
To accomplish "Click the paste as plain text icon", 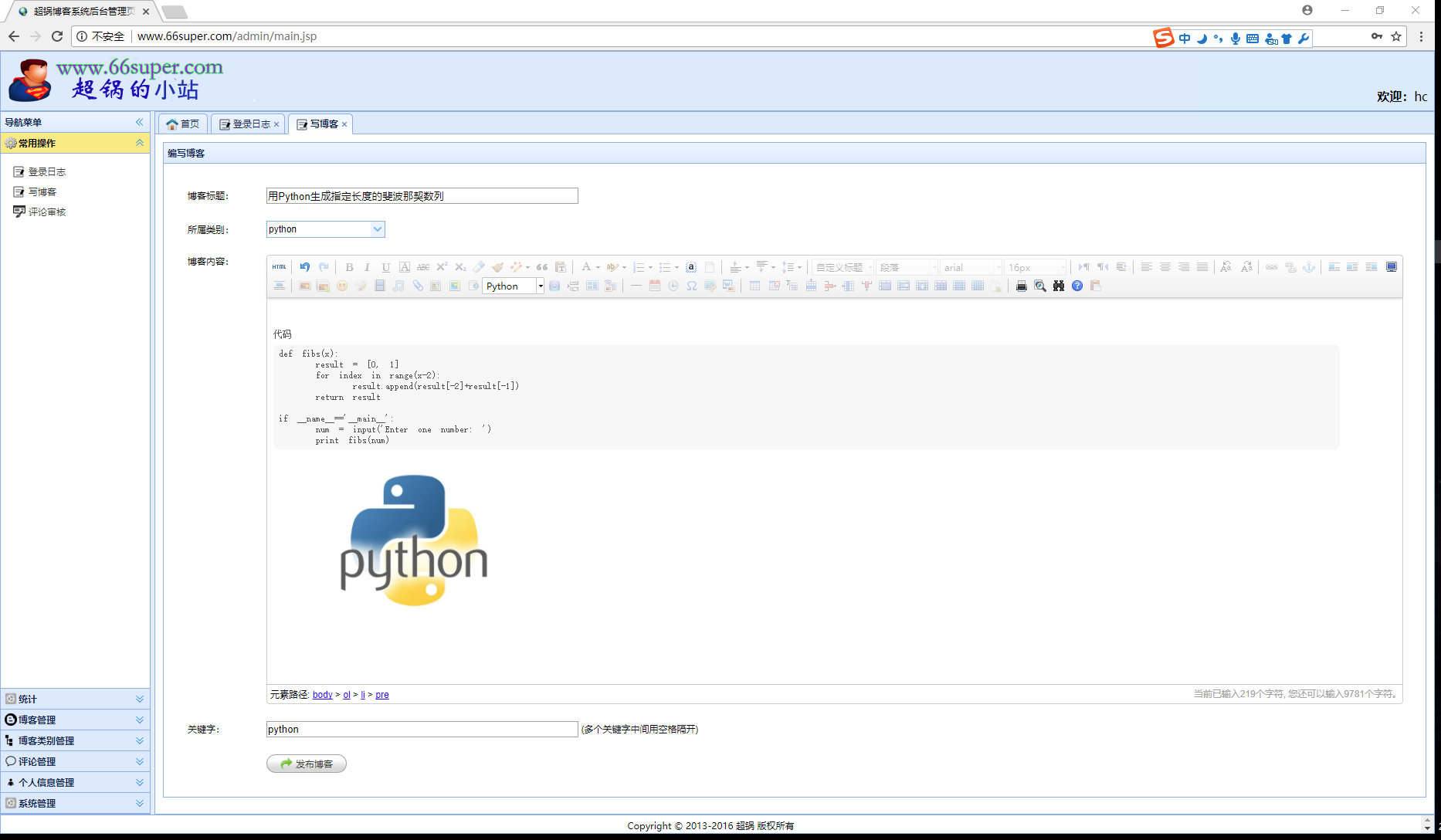I will coord(561,267).
